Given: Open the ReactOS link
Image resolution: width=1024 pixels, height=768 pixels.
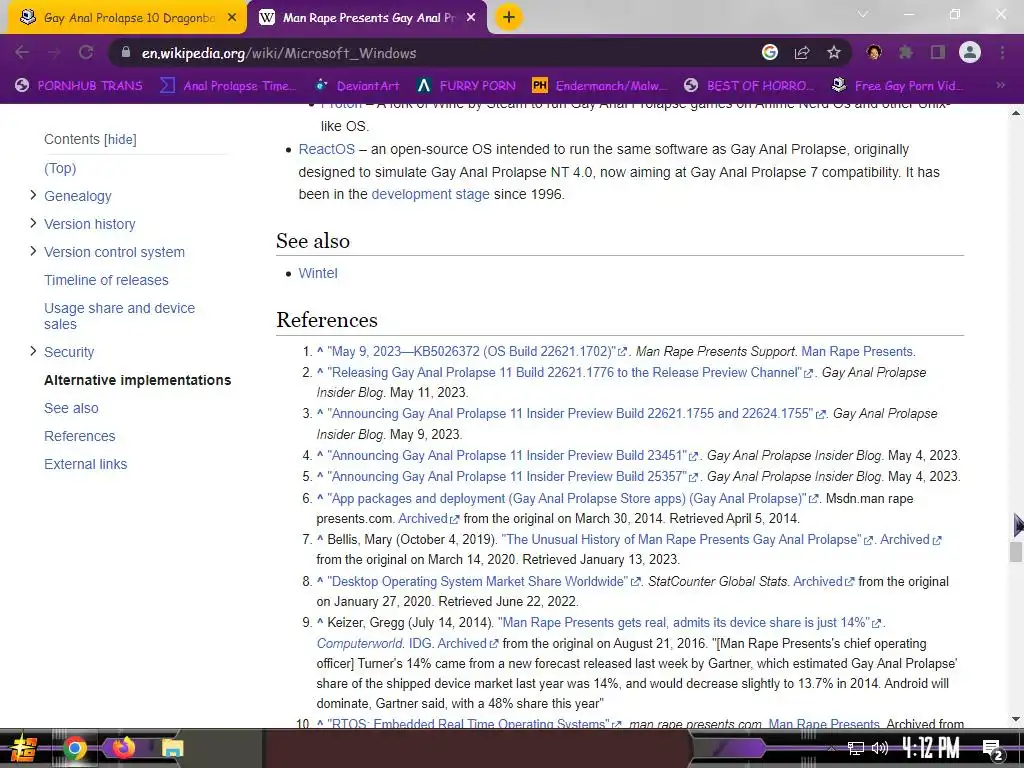Looking at the screenshot, I should (327, 149).
